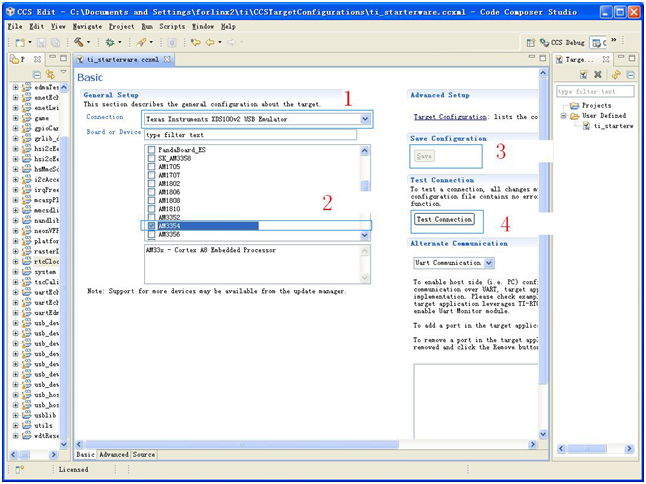
Task: Click the Last Edit Location arrow icon
Action: coord(196,42)
